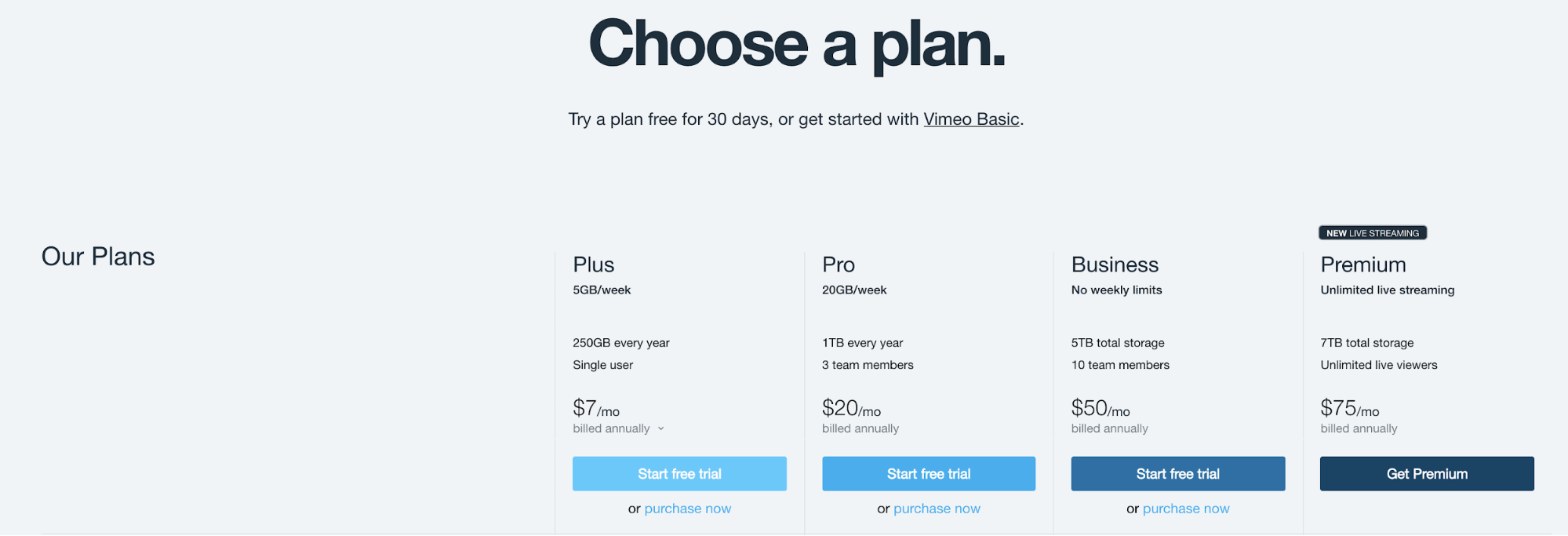Start free trial for Plus plan
Viewport: 1568px width, 536px height.
tap(679, 474)
